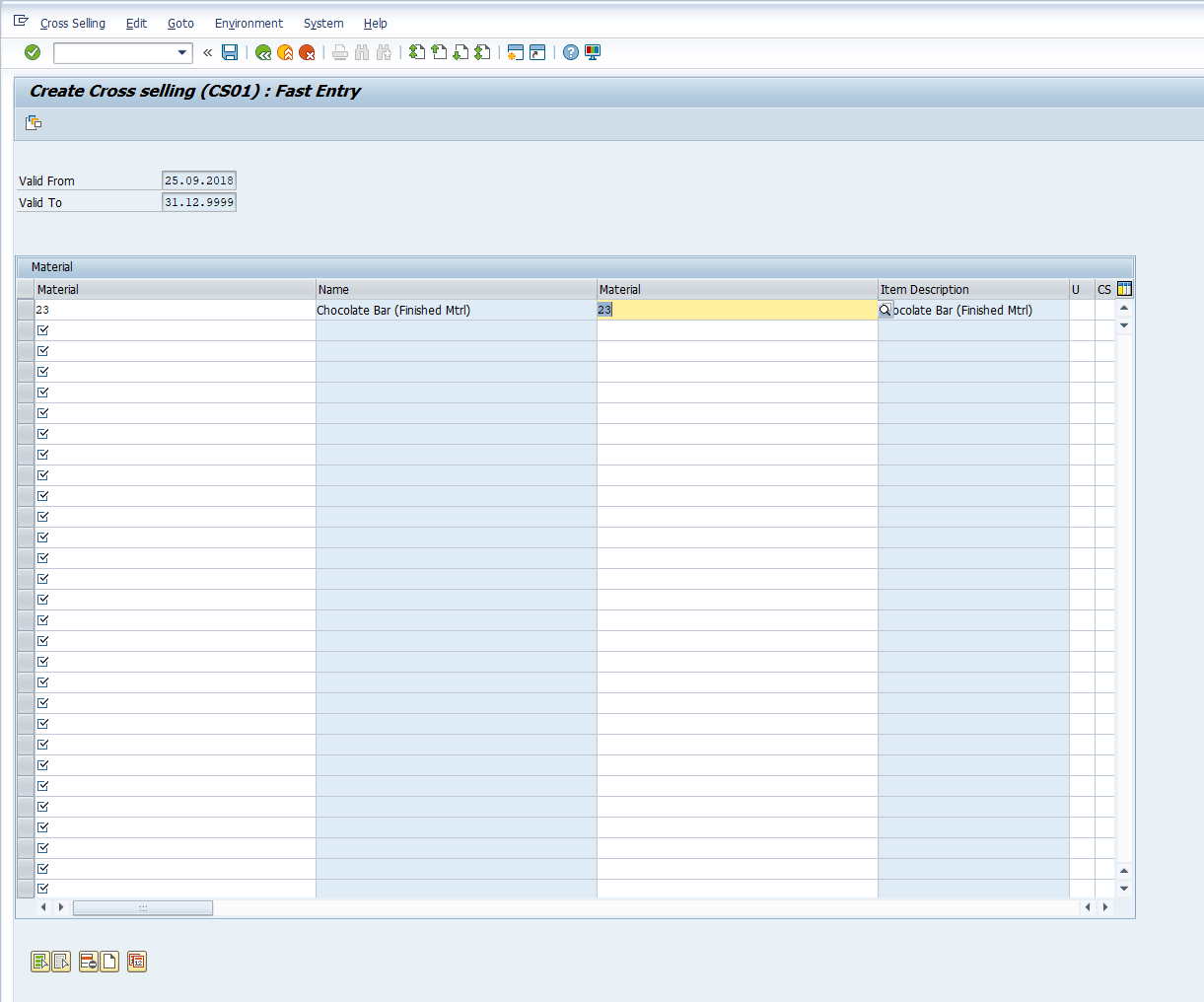Click the red Cancel icon
The width and height of the screenshot is (1204, 1002).
[x=307, y=52]
